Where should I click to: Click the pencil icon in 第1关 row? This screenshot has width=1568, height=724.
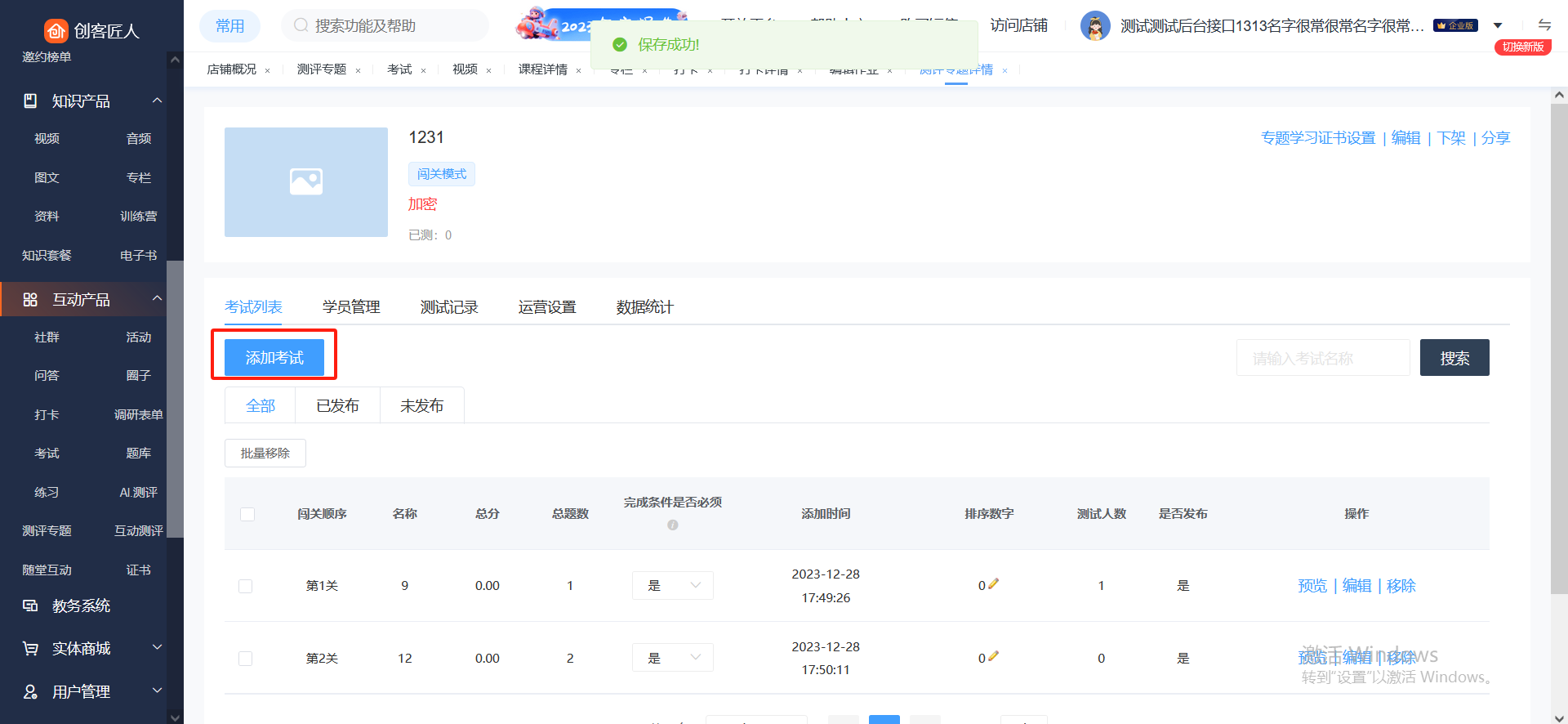coord(993,584)
